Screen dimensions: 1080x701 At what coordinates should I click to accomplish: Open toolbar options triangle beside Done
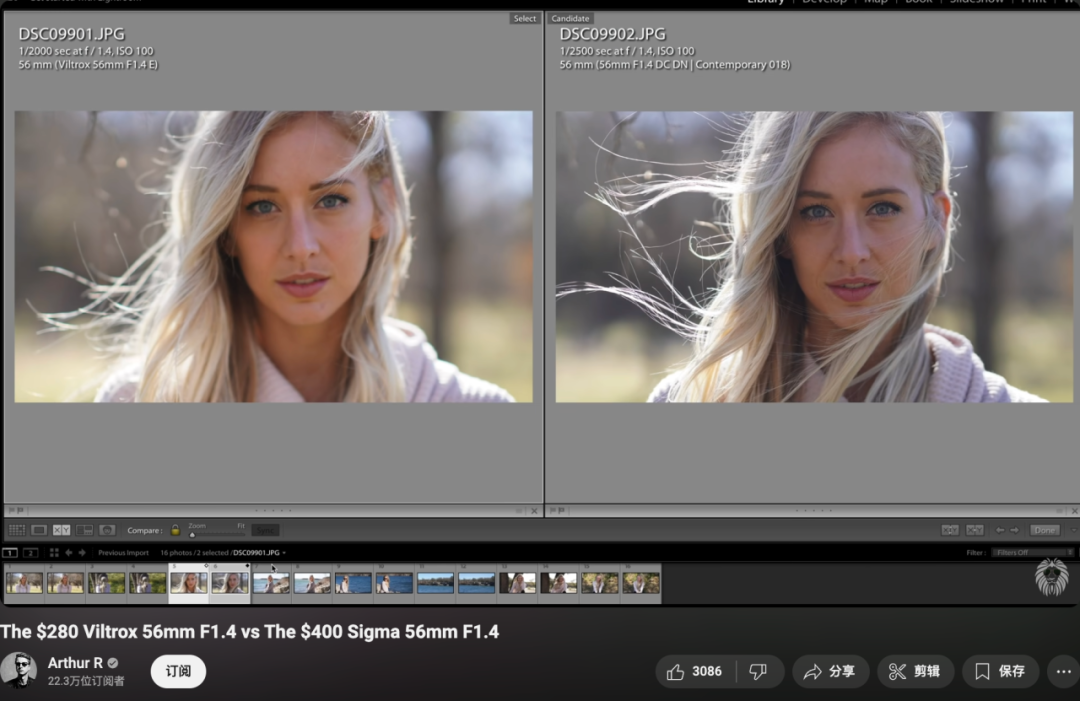tap(1073, 530)
